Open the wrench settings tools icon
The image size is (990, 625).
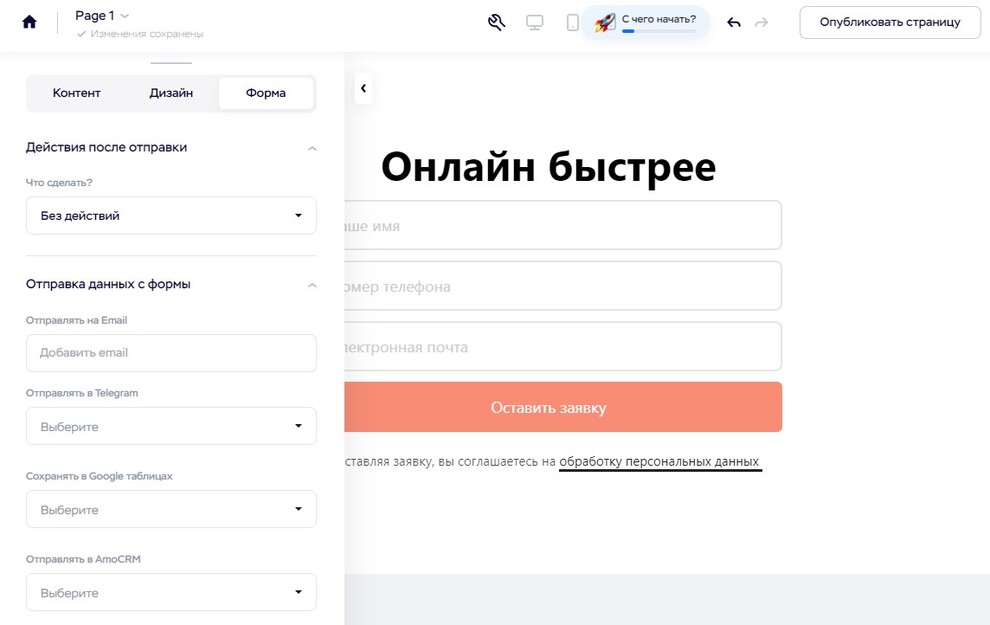click(x=496, y=23)
